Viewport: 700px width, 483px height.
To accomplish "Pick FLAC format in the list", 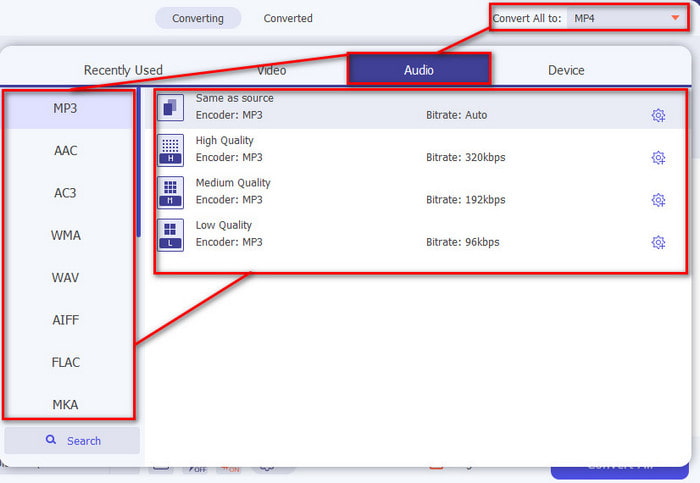I will pos(68,362).
